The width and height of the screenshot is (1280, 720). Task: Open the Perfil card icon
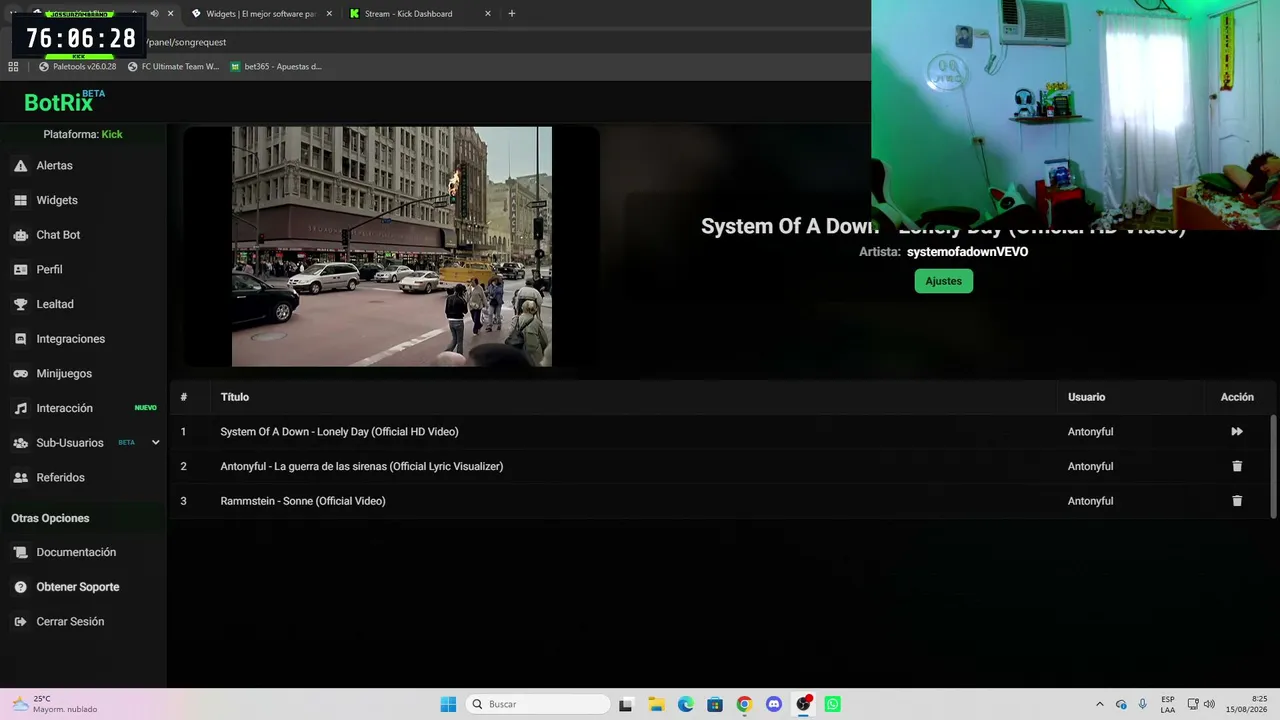pos(20,270)
